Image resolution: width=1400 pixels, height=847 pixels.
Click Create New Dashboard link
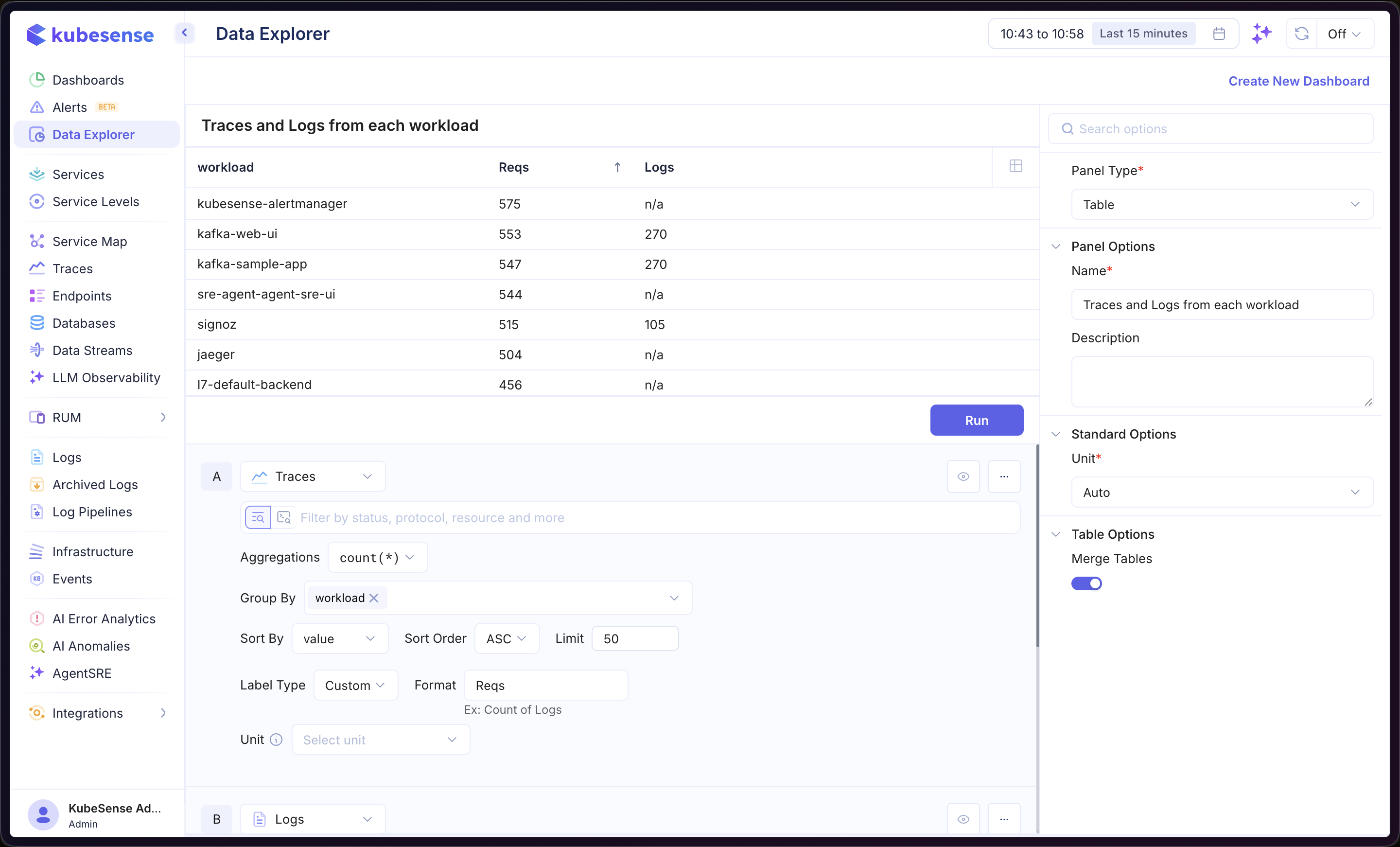(x=1298, y=81)
